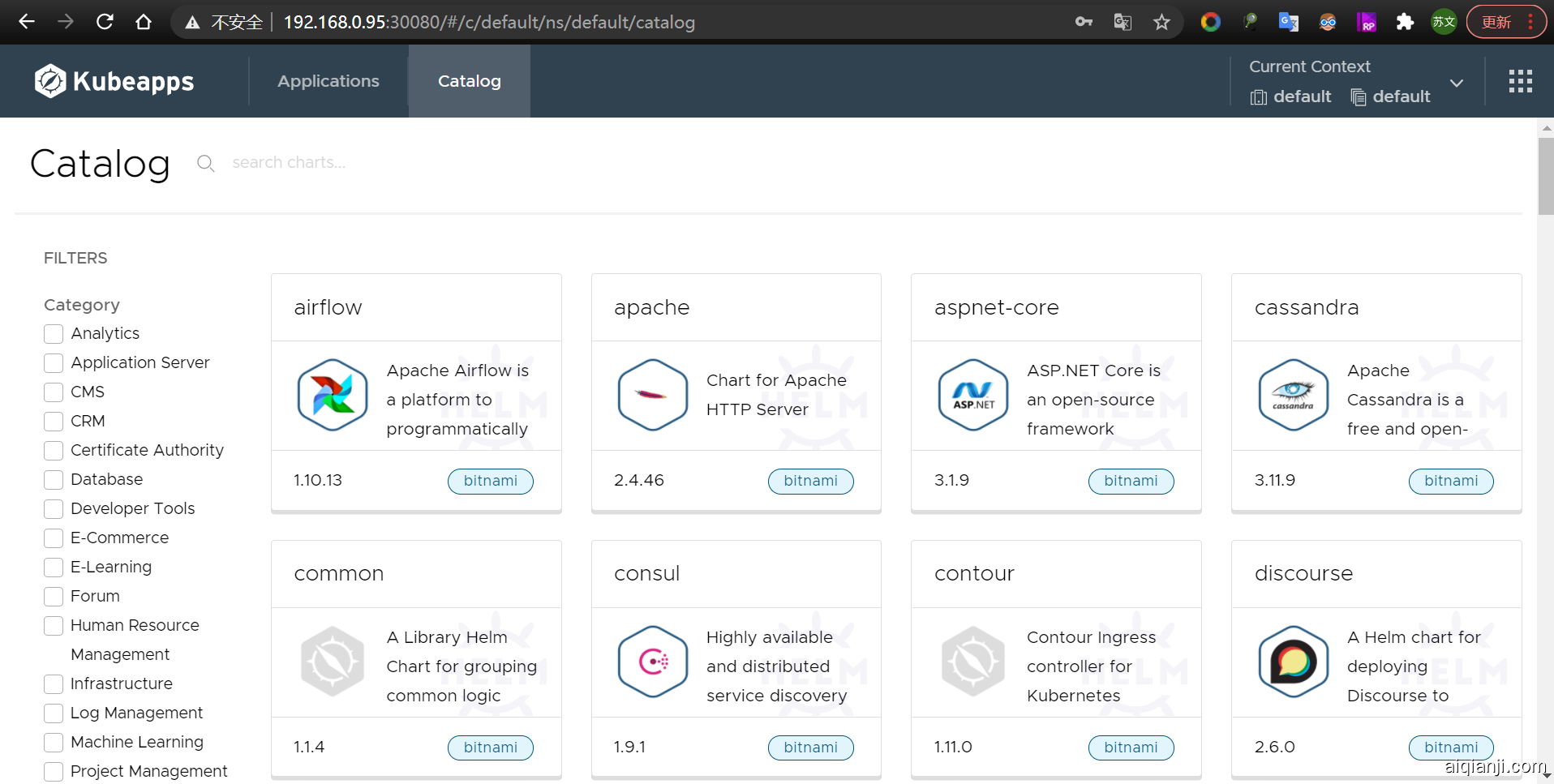Click the ASP.NET chart icon
The image size is (1554, 784).
pyautogui.click(x=972, y=396)
